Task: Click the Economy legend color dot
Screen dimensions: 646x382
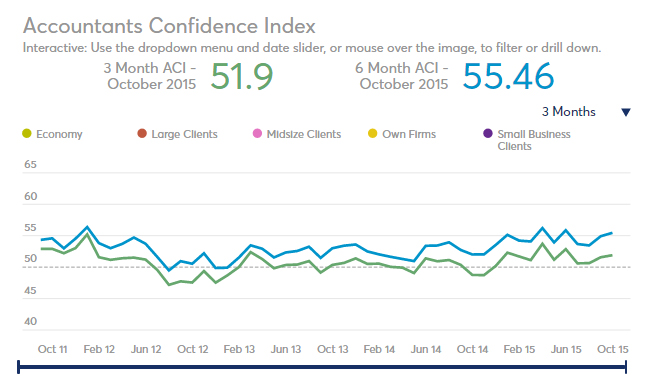Action: point(27,134)
